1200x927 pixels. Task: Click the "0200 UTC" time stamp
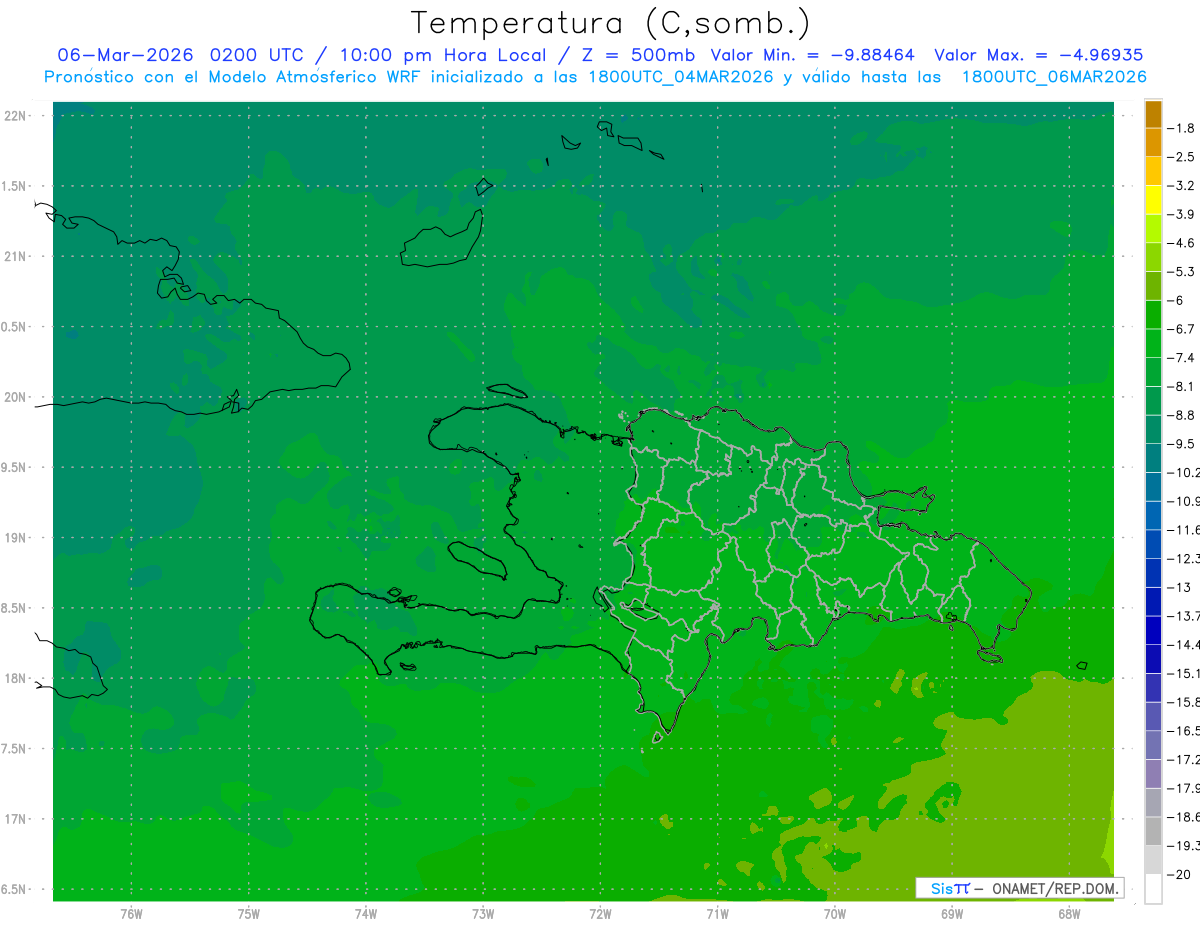coord(256,55)
